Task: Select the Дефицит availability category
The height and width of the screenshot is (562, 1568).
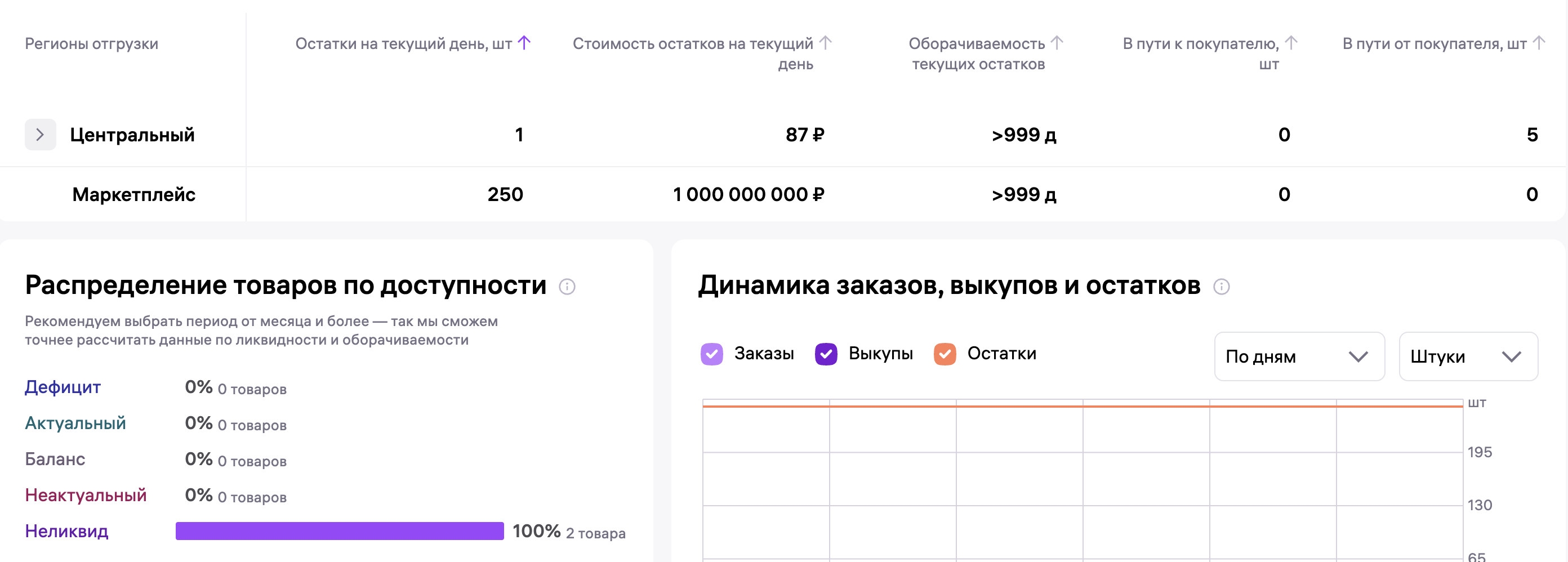Action: pyautogui.click(x=63, y=387)
